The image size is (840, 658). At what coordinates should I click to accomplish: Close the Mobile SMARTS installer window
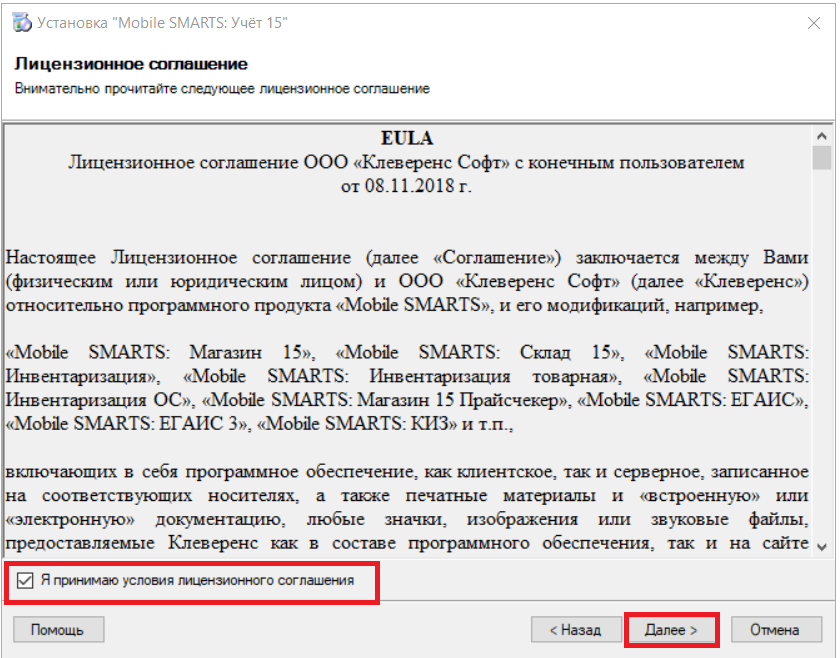(x=813, y=23)
